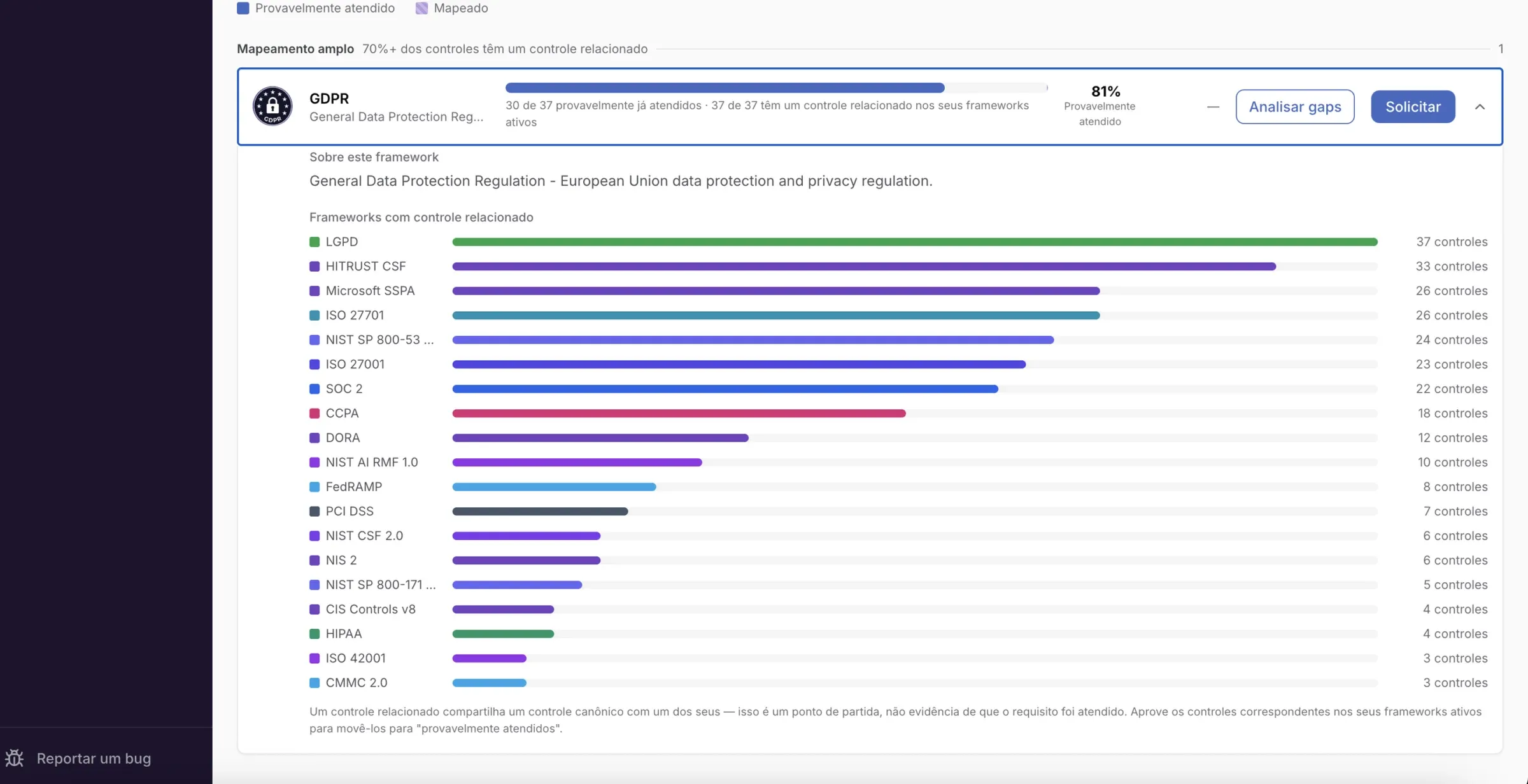
Task: Click the Sobre este framework heading
Action: click(x=374, y=157)
